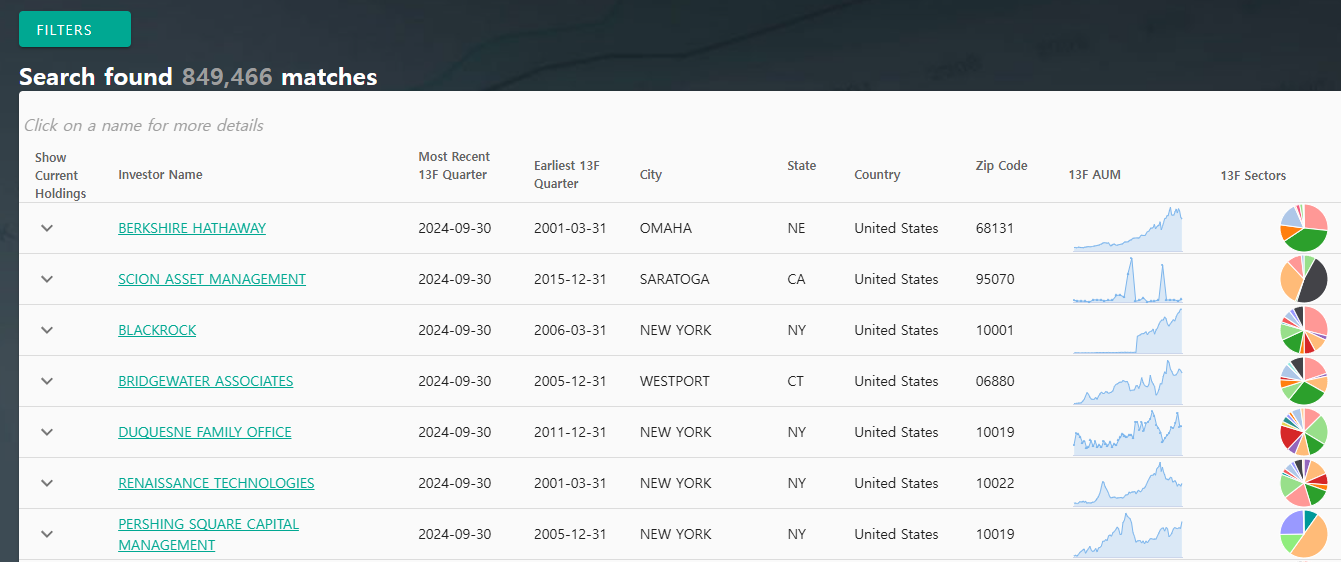Click the 13F Sectors column header

[x=1253, y=176]
